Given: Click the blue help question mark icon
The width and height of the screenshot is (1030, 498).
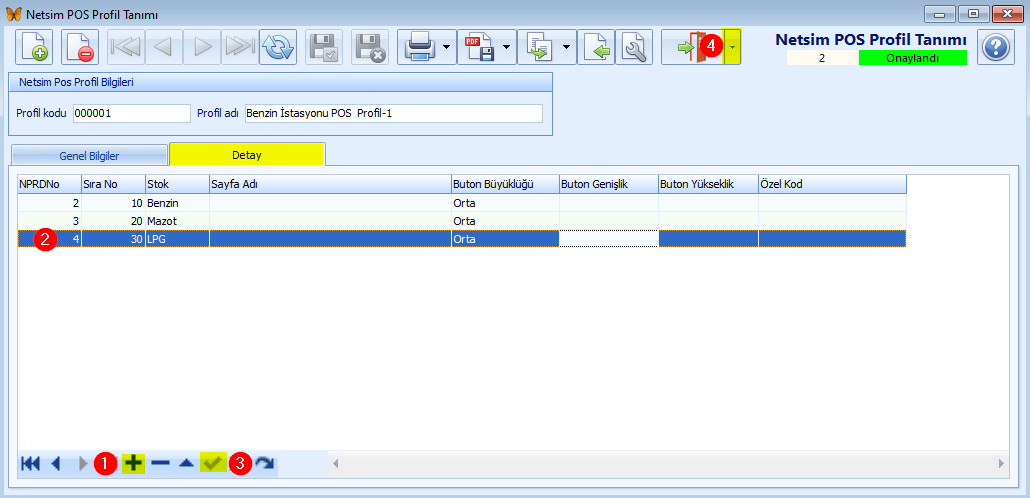Looking at the screenshot, I should pos(995,47).
